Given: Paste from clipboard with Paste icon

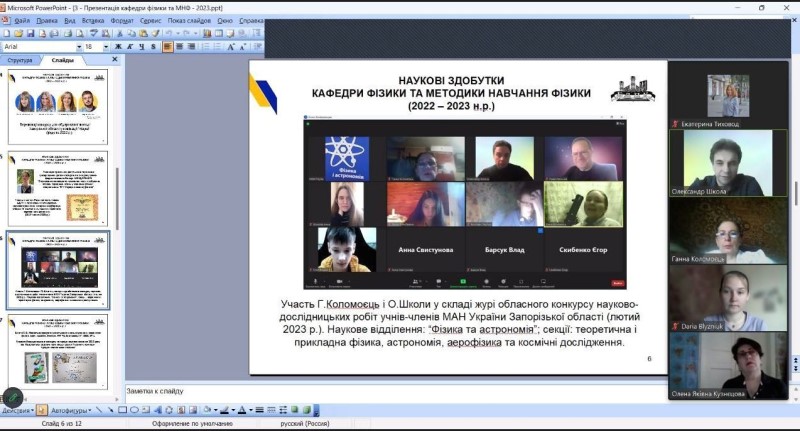Looking at the screenshot, I should 143,33.
